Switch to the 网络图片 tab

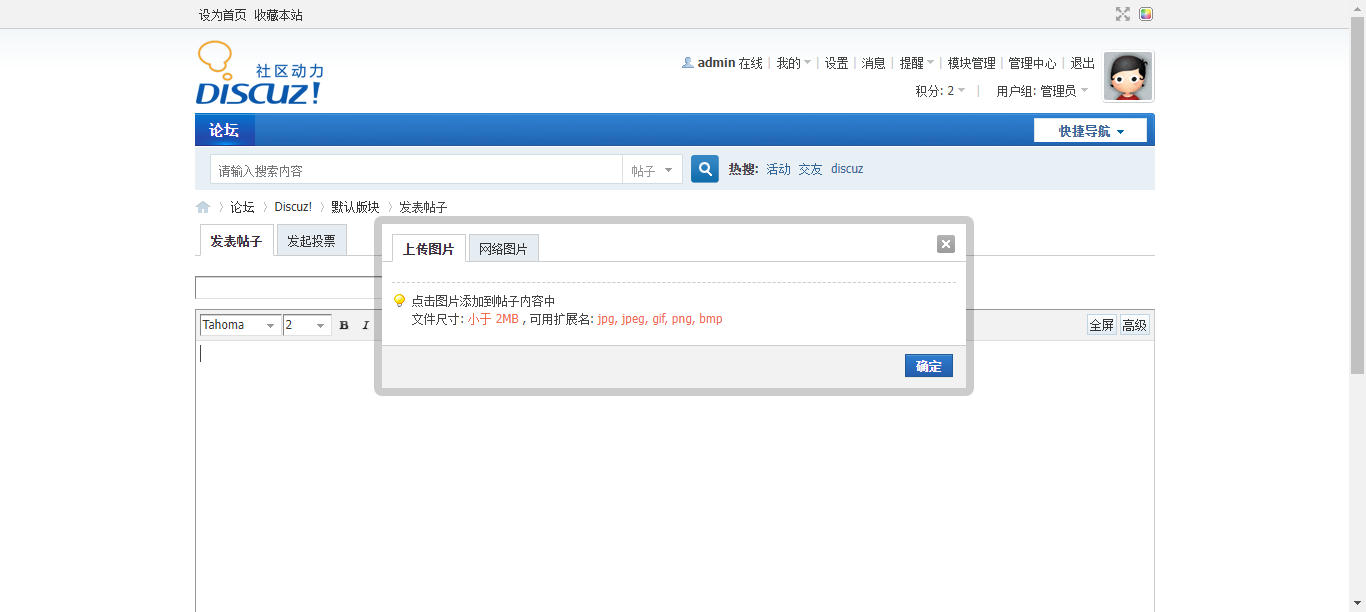[x=503, y=249]
